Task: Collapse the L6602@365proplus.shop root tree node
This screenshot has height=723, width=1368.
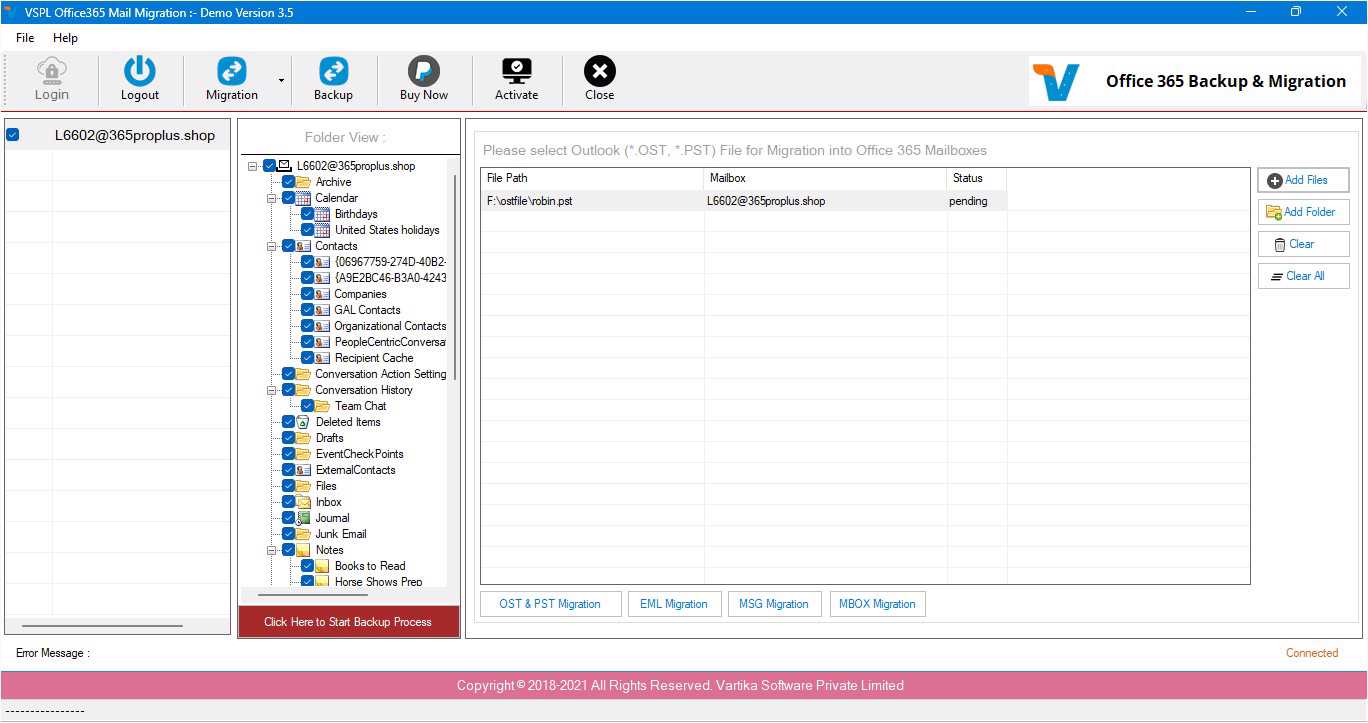Action: click(x=253, y=166)
